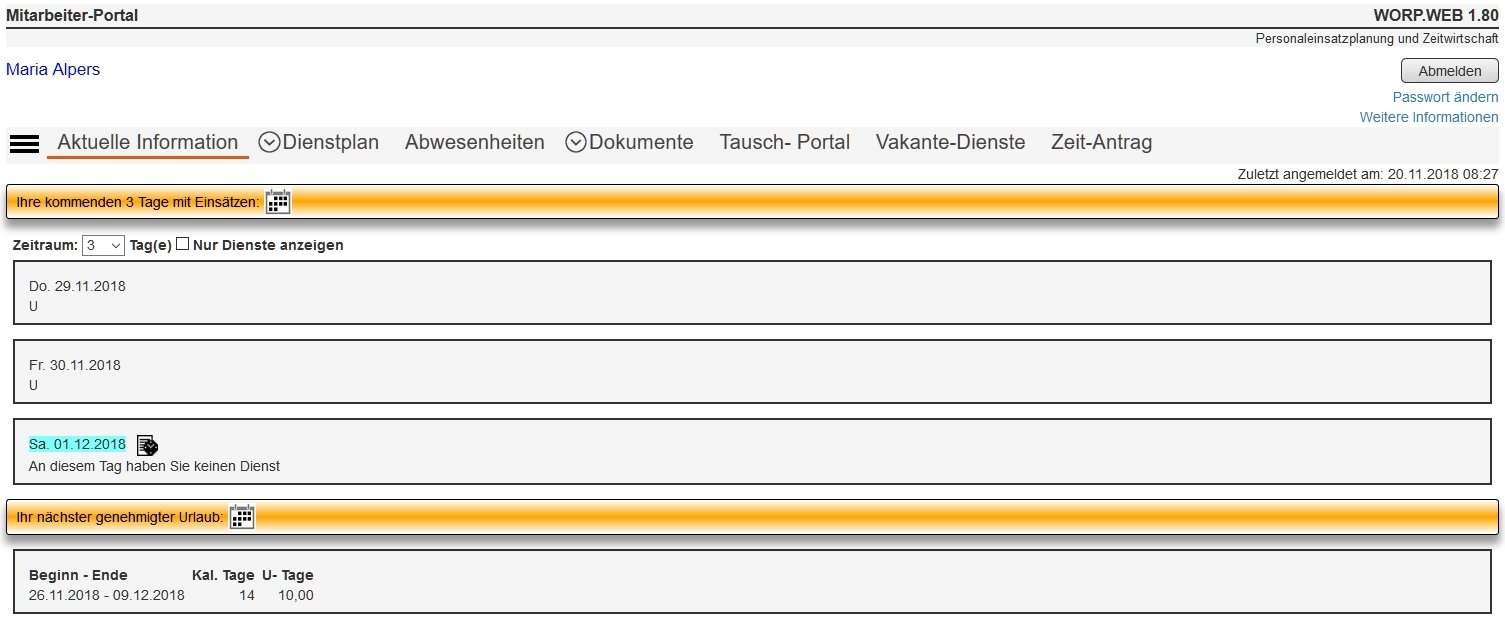The width and height of the screenshot is (1505, 627).
Task: Open the Vakante-Dienste tab
Action: tap(950, 142)
